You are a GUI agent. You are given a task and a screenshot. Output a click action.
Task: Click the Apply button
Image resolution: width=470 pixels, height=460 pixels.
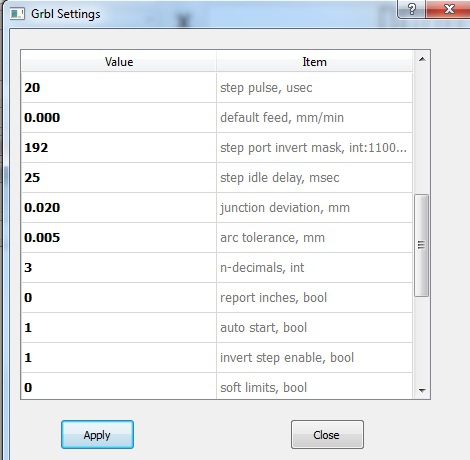[97, 434]
